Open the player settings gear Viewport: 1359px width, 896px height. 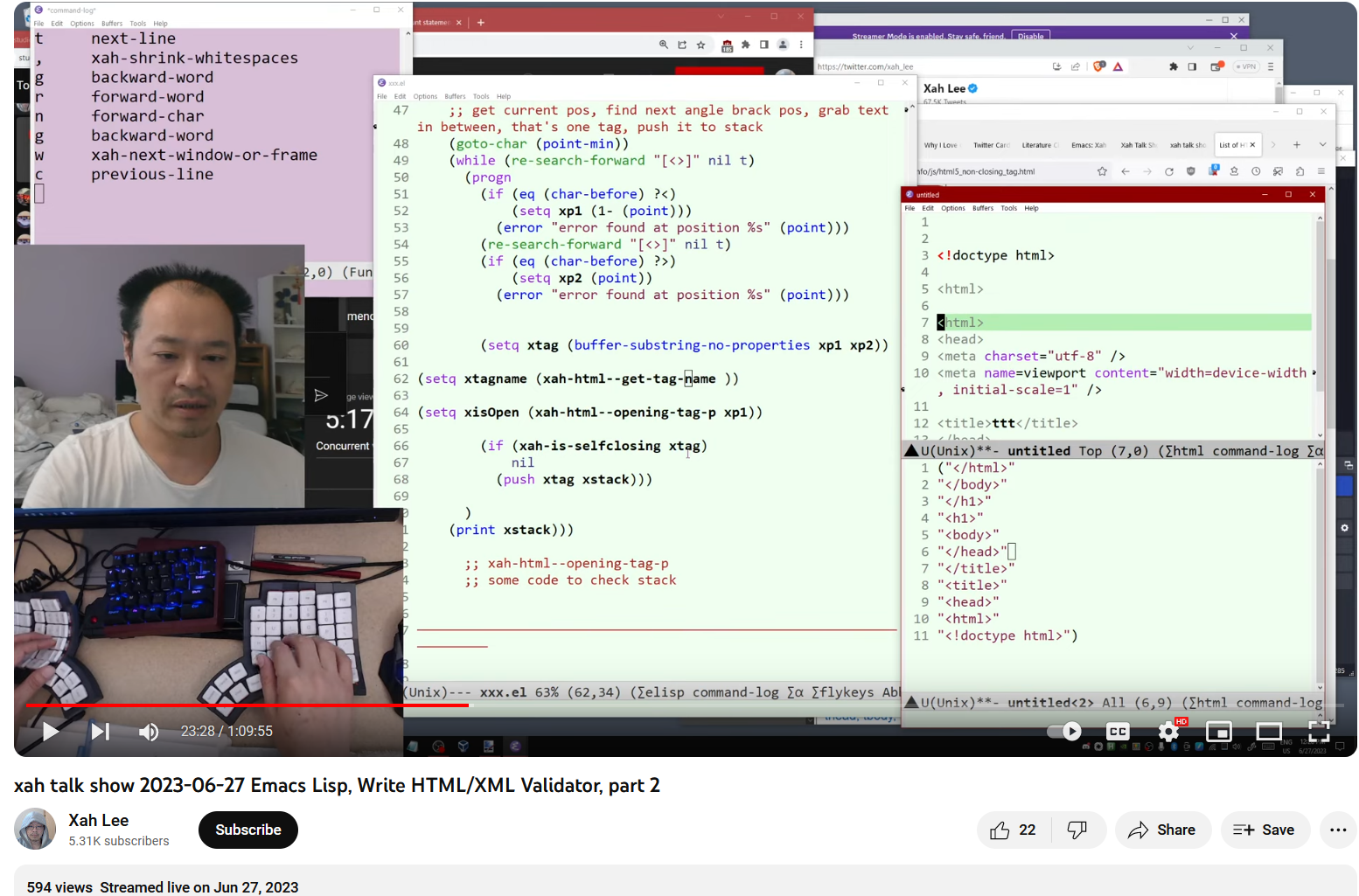[1168, 731]
